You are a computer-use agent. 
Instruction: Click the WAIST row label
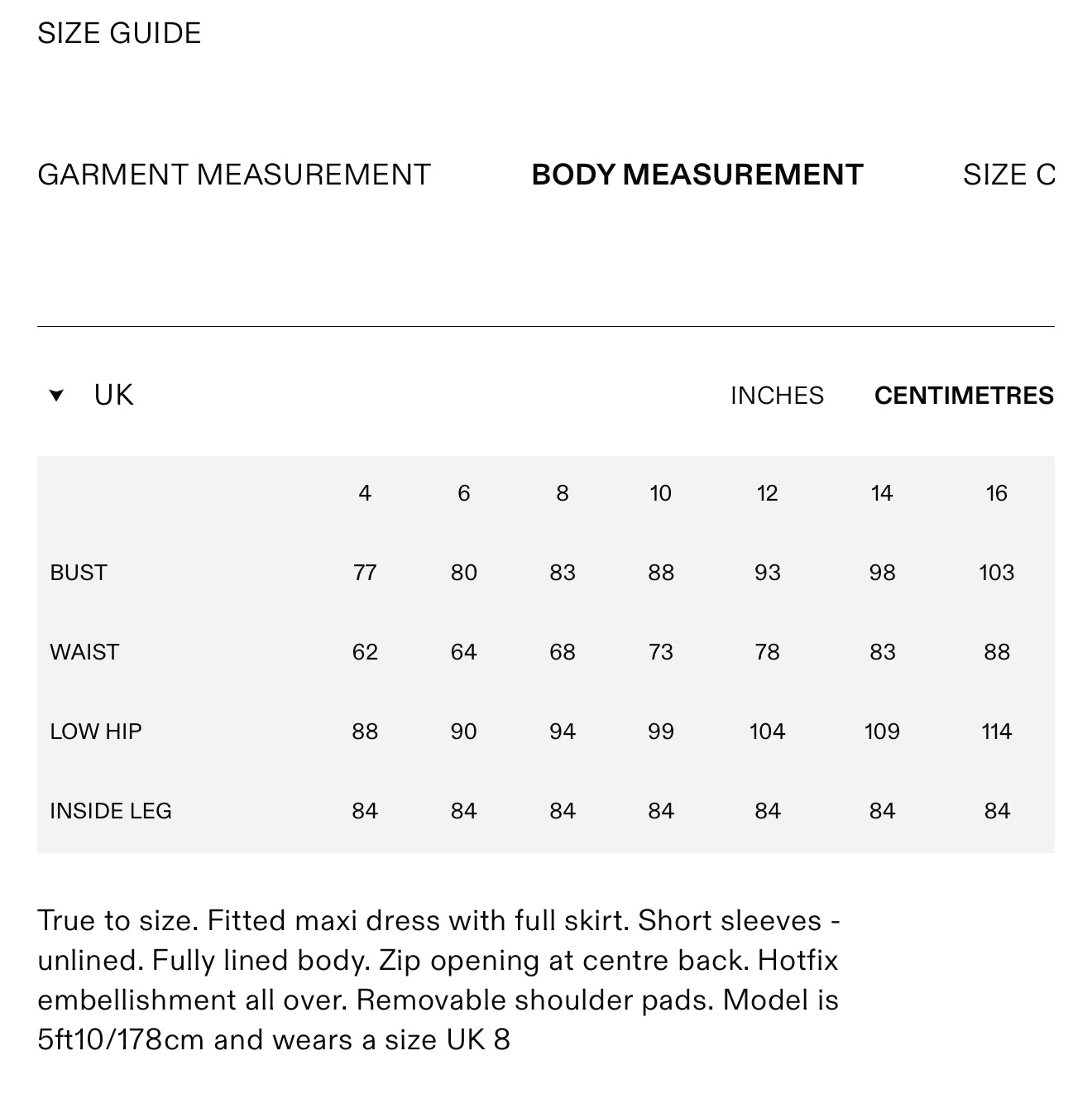[x=84, y=652]
